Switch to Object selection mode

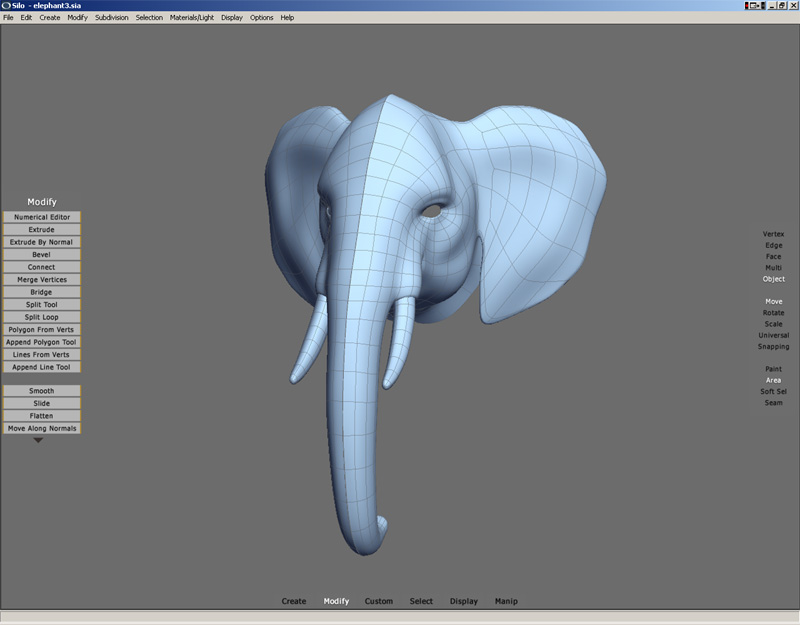pyautogui.click(x=773, y=279)
